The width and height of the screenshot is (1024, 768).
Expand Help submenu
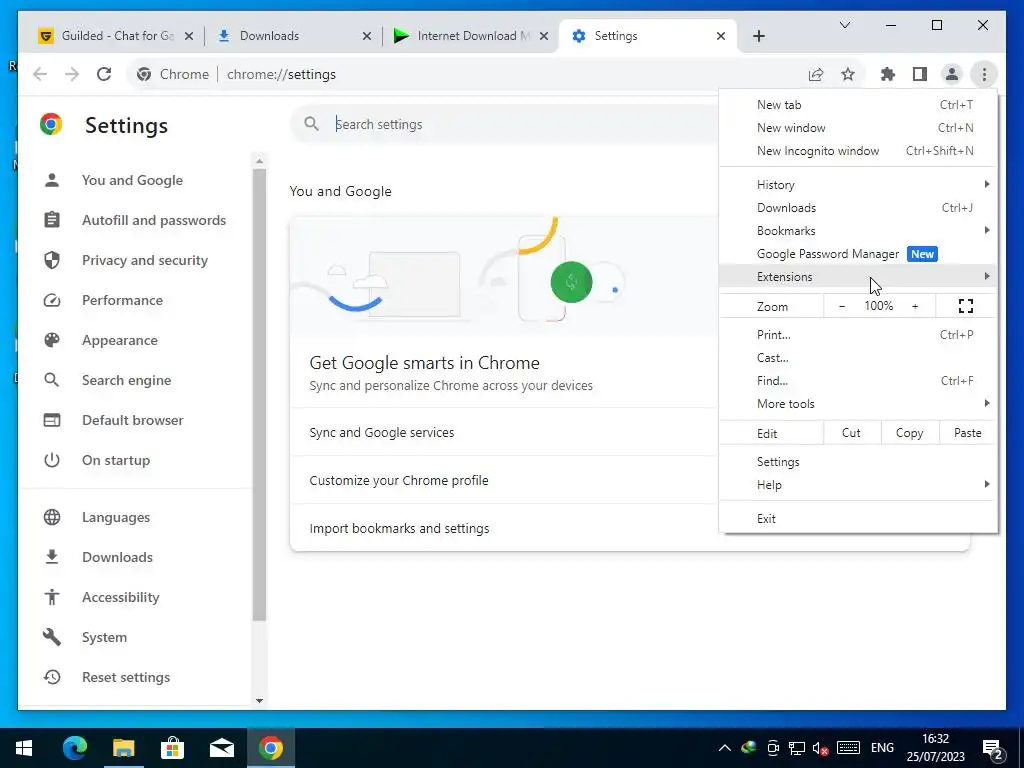858,485
